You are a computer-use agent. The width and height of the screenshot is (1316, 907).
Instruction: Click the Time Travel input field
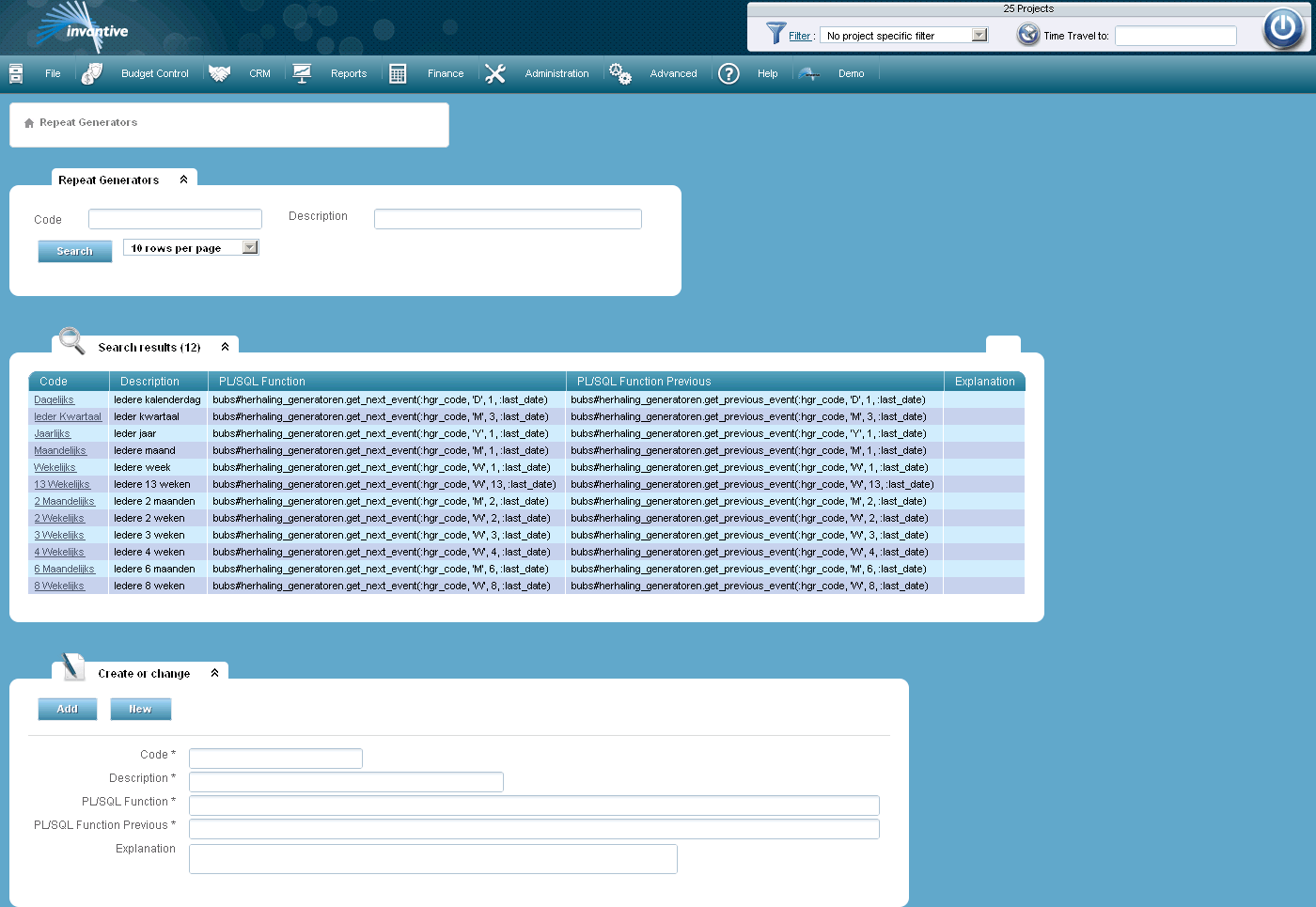1174,35
